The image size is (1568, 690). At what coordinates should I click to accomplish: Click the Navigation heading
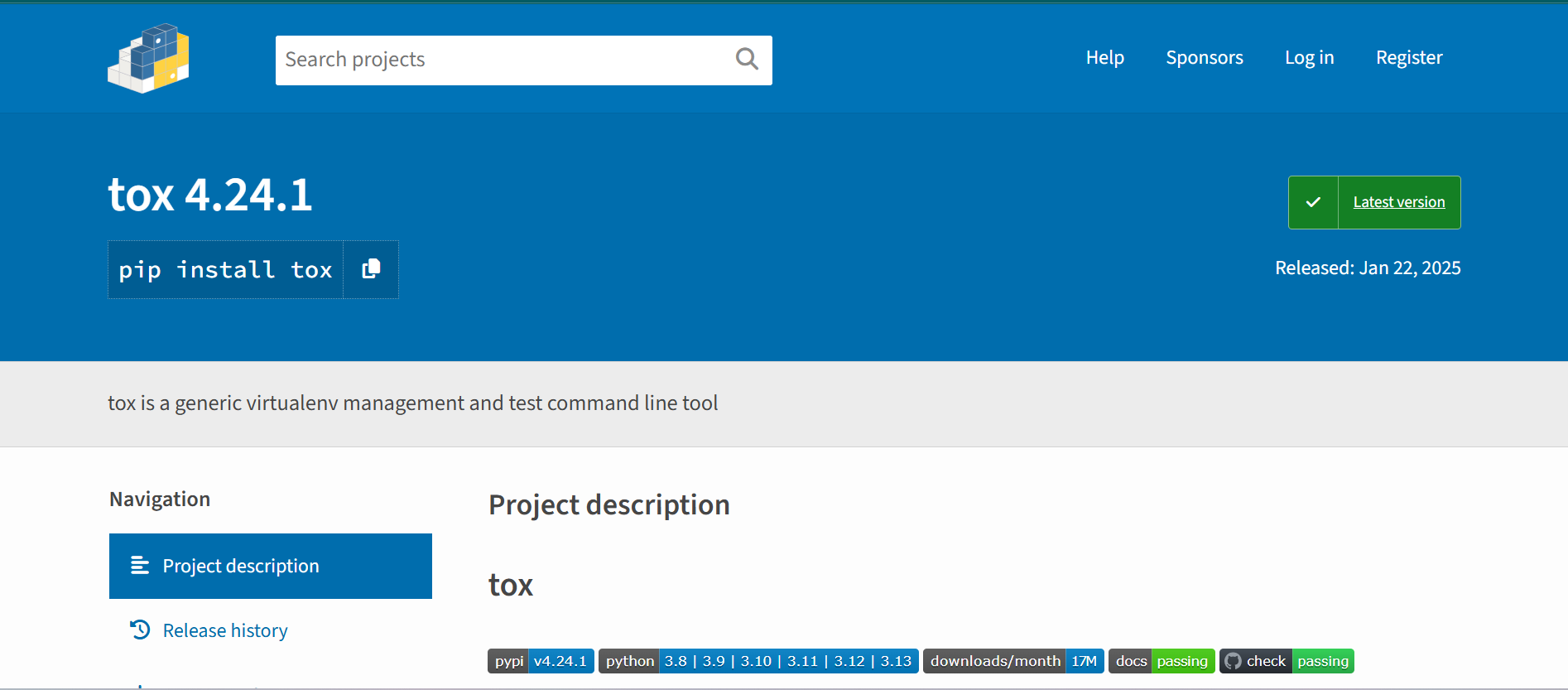click(160, 499)
